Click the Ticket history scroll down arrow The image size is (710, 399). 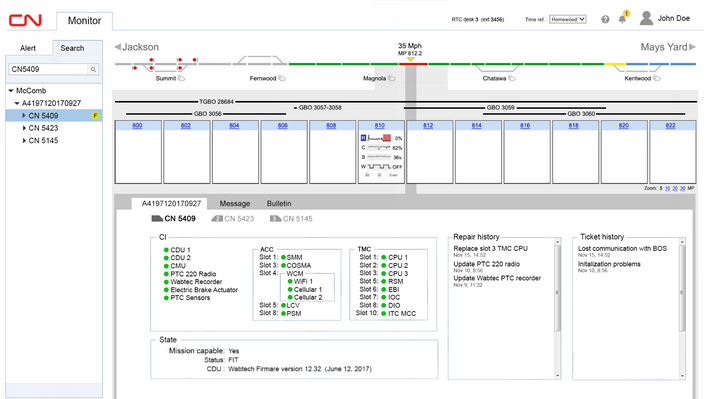click(x=682, y=376)
